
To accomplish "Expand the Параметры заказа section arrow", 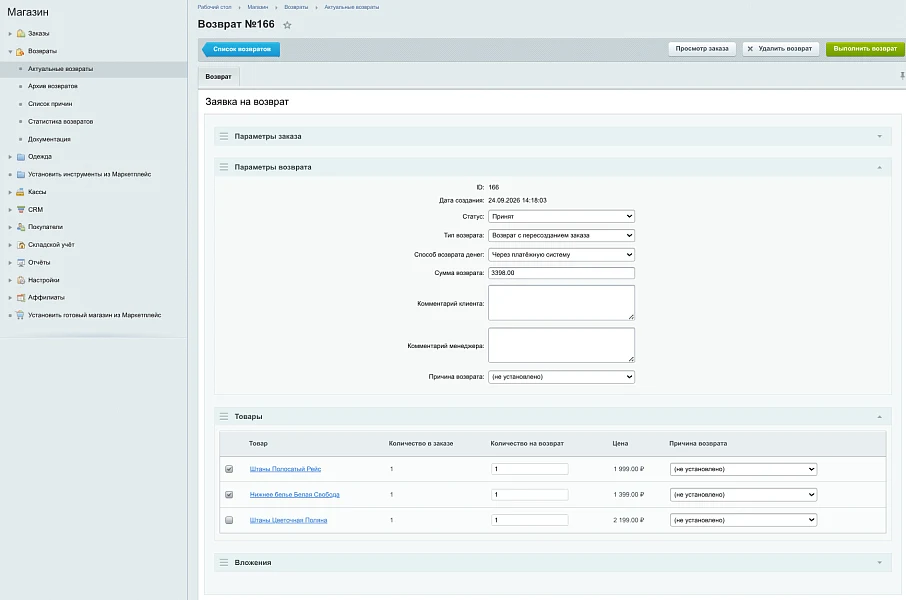I will tap(879, 136).
